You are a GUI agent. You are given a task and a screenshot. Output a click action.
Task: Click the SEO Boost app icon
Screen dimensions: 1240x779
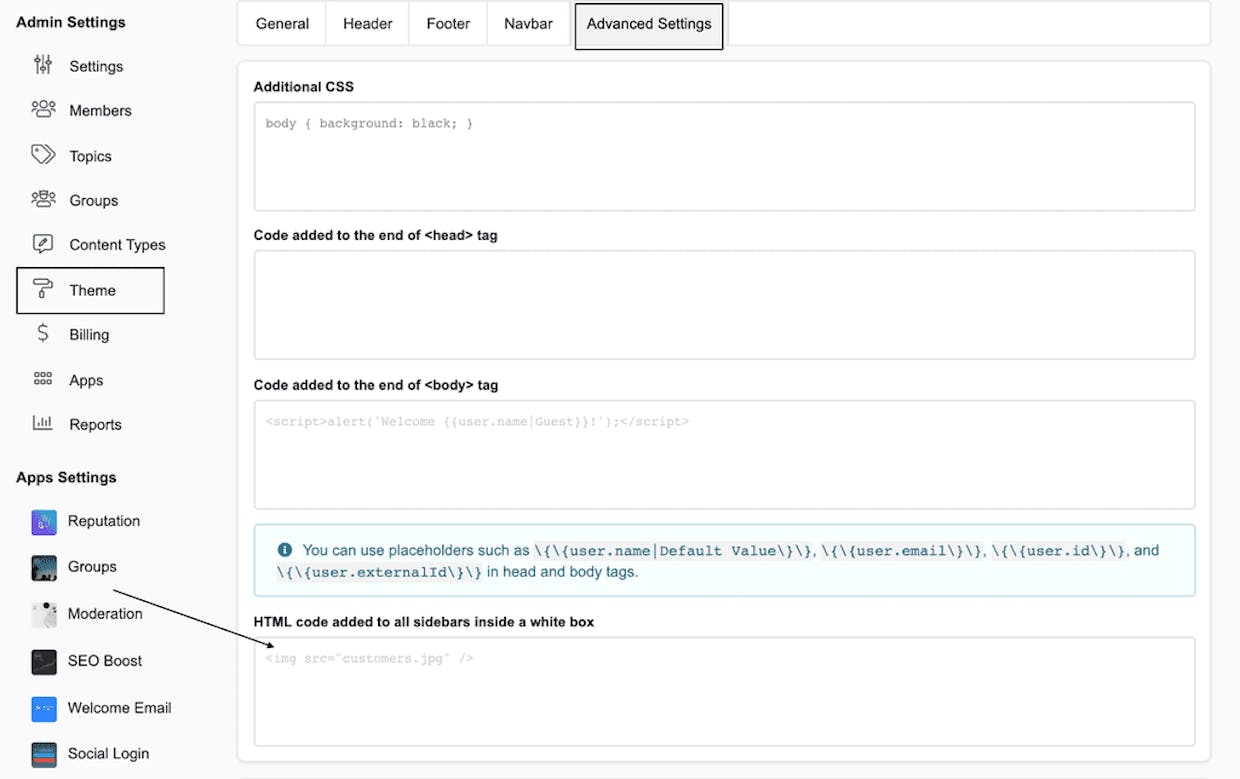point(44,661)
